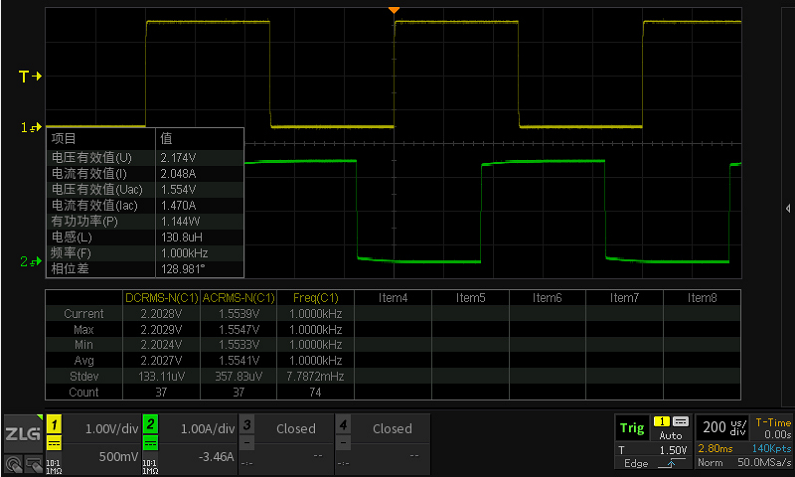Select channel 2 ground level marker
This screenshot has width=795, height=477.
(31, 262)
